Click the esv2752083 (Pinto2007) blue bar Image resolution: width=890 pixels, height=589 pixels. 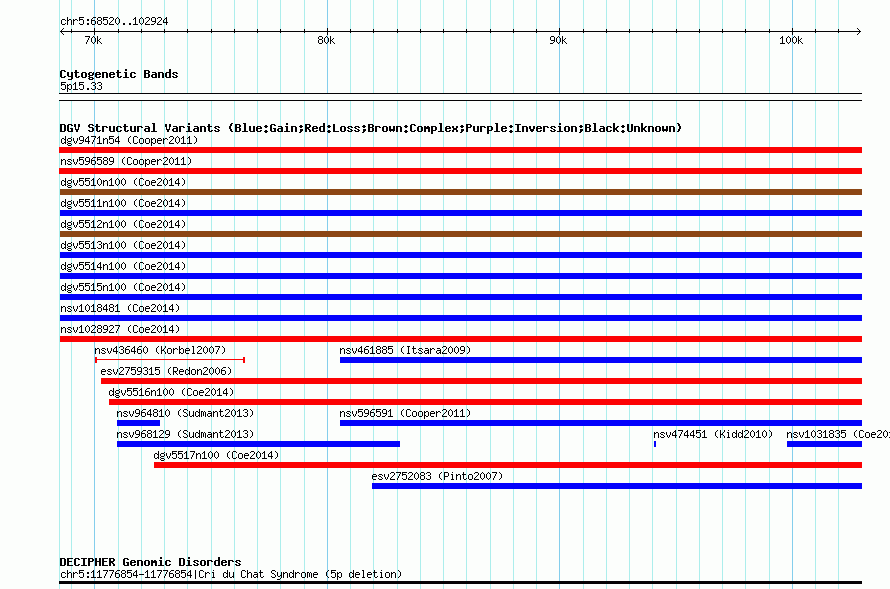[617, 486]
